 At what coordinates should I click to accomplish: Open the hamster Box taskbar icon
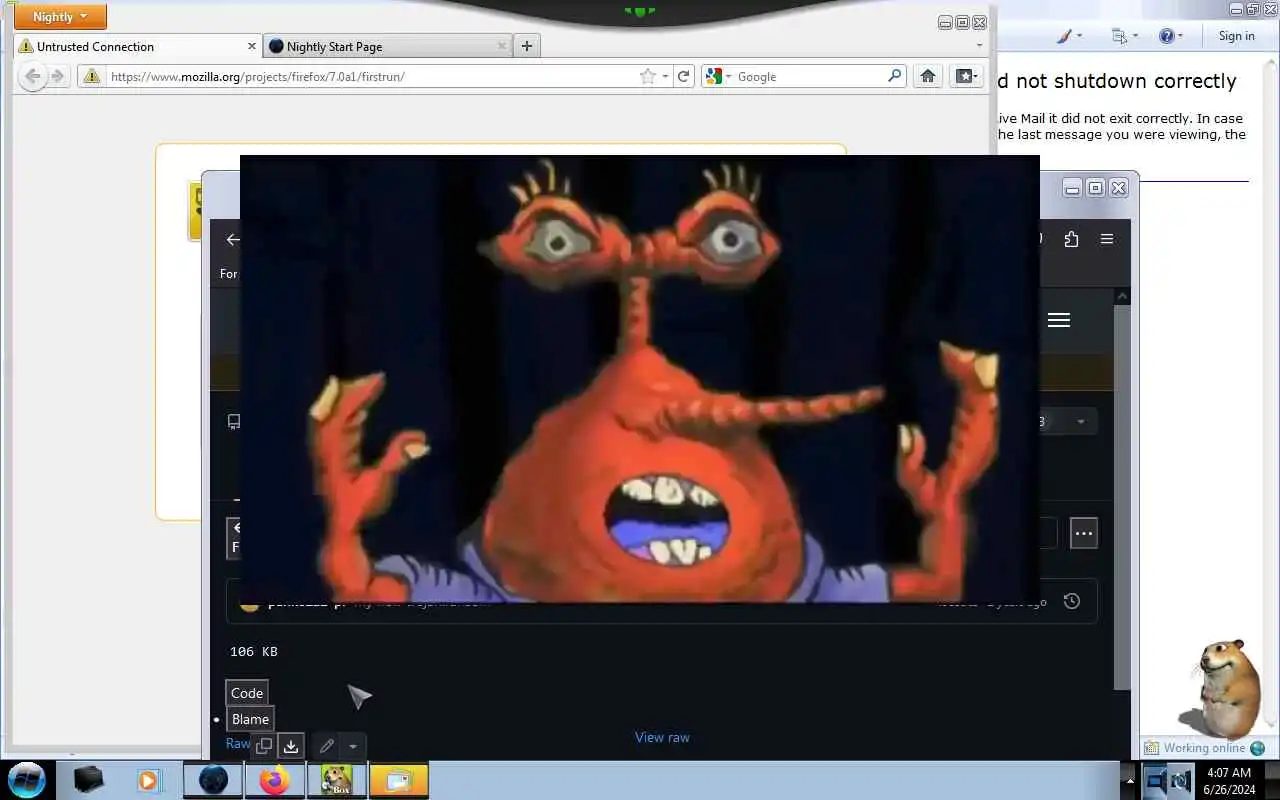coord(337,780)
